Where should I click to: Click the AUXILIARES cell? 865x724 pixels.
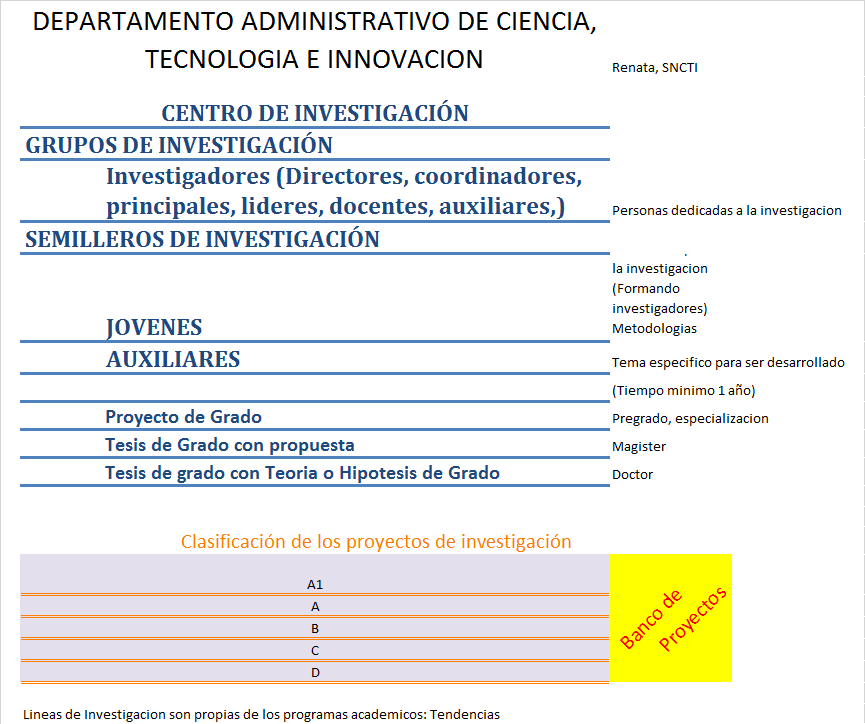tap(173, 359)
